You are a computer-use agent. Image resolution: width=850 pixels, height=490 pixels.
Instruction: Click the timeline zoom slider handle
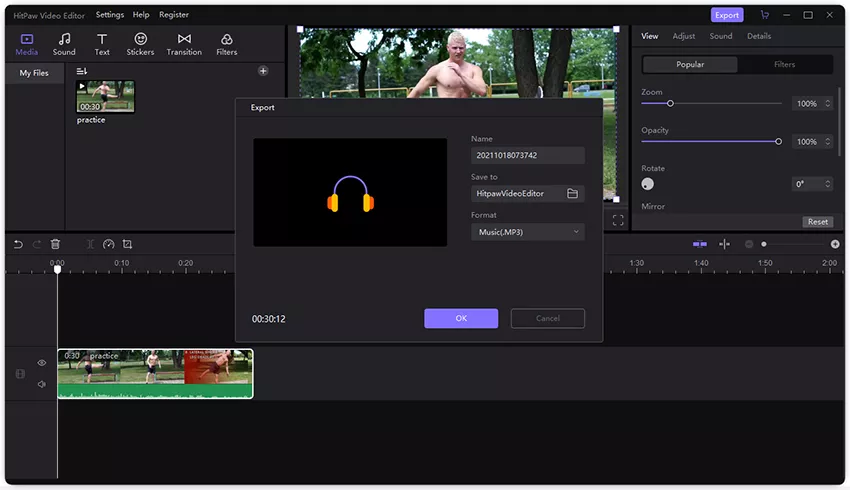point(764,244)
